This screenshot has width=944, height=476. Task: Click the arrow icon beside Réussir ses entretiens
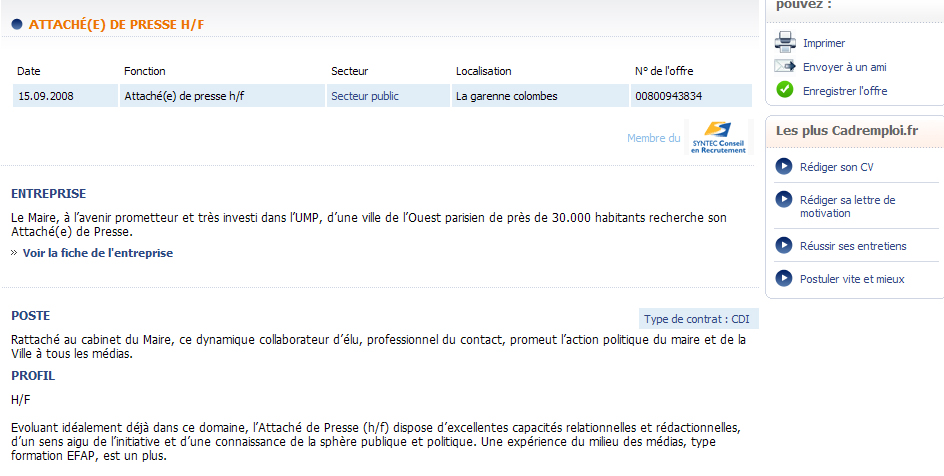tap(783, 245)
